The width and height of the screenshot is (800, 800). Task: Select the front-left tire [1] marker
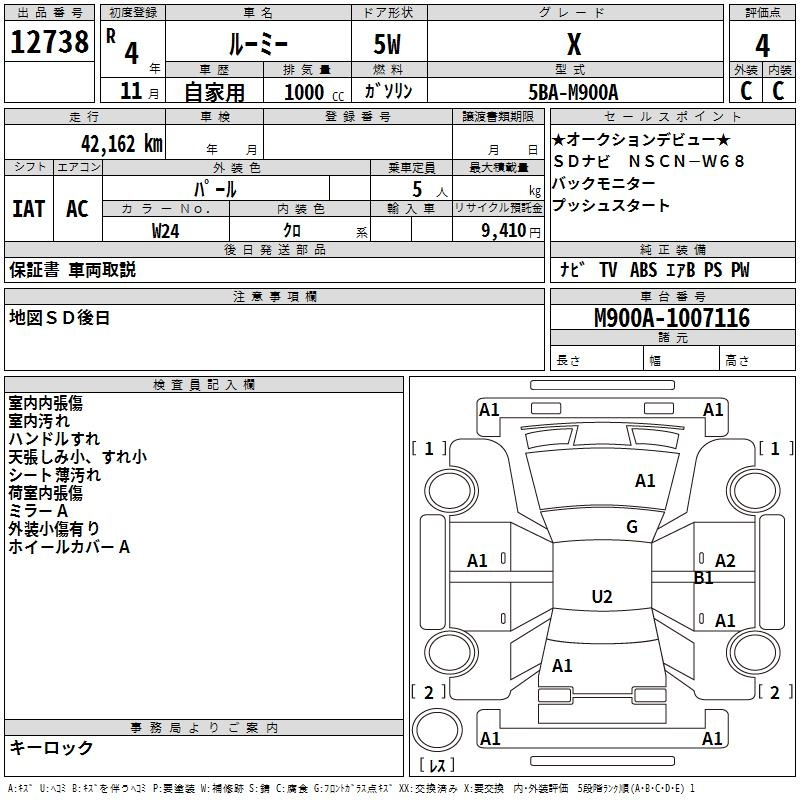pyautogui.click(x=430, y=449)
